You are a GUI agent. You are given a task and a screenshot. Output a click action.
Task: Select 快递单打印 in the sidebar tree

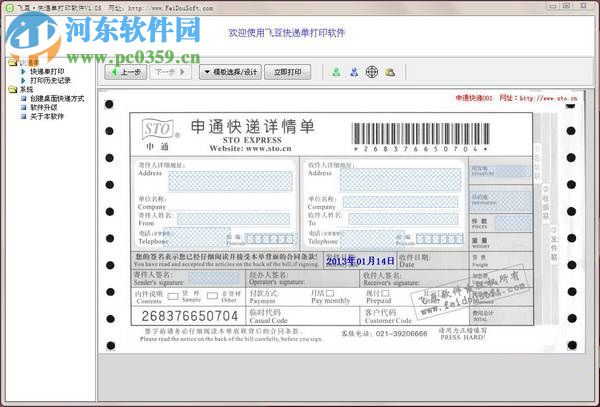click(x=48, y=72)
